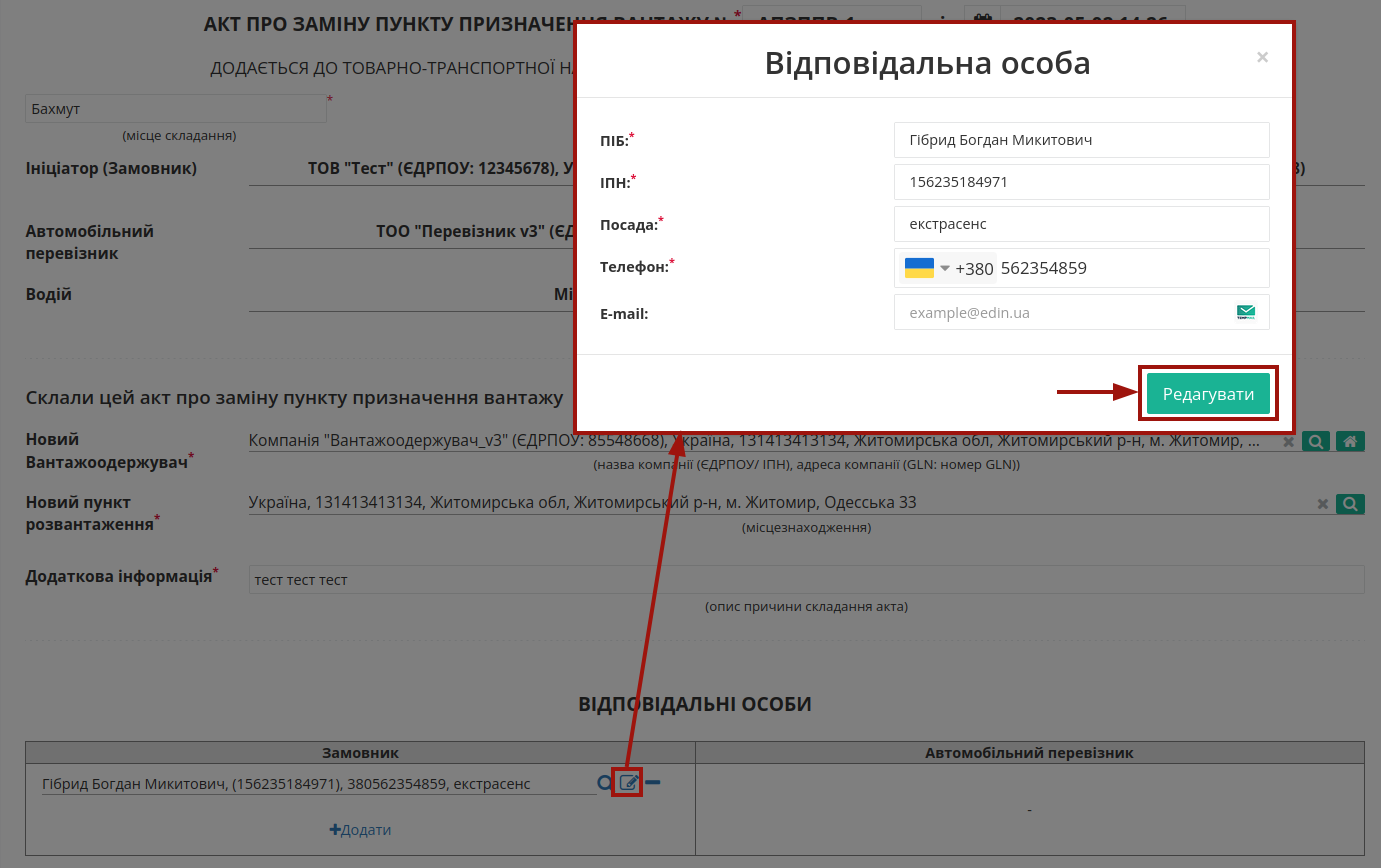Click the (опис причини складання акта) hint
This screenshot has height=868, width=1381.
point(806,607)
